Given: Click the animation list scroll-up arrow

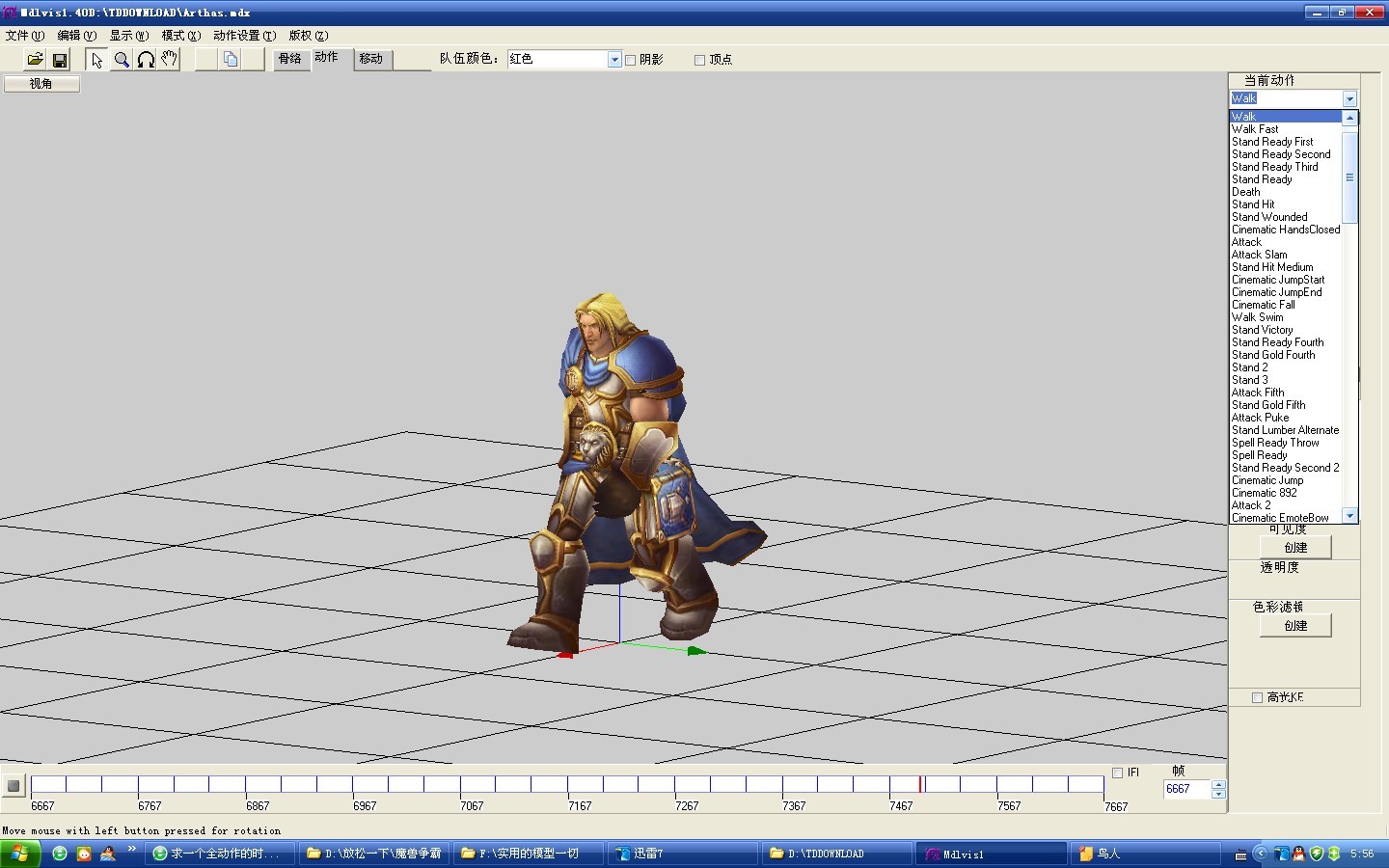Looking at the screenshot, I should pyautogui.click(x=1350, y=118).
